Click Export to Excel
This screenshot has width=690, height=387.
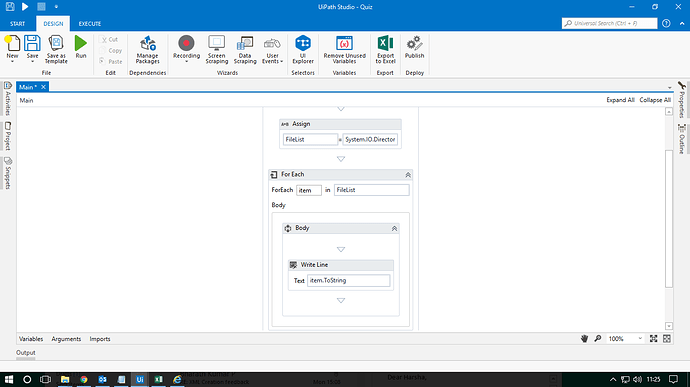(385, 50)
